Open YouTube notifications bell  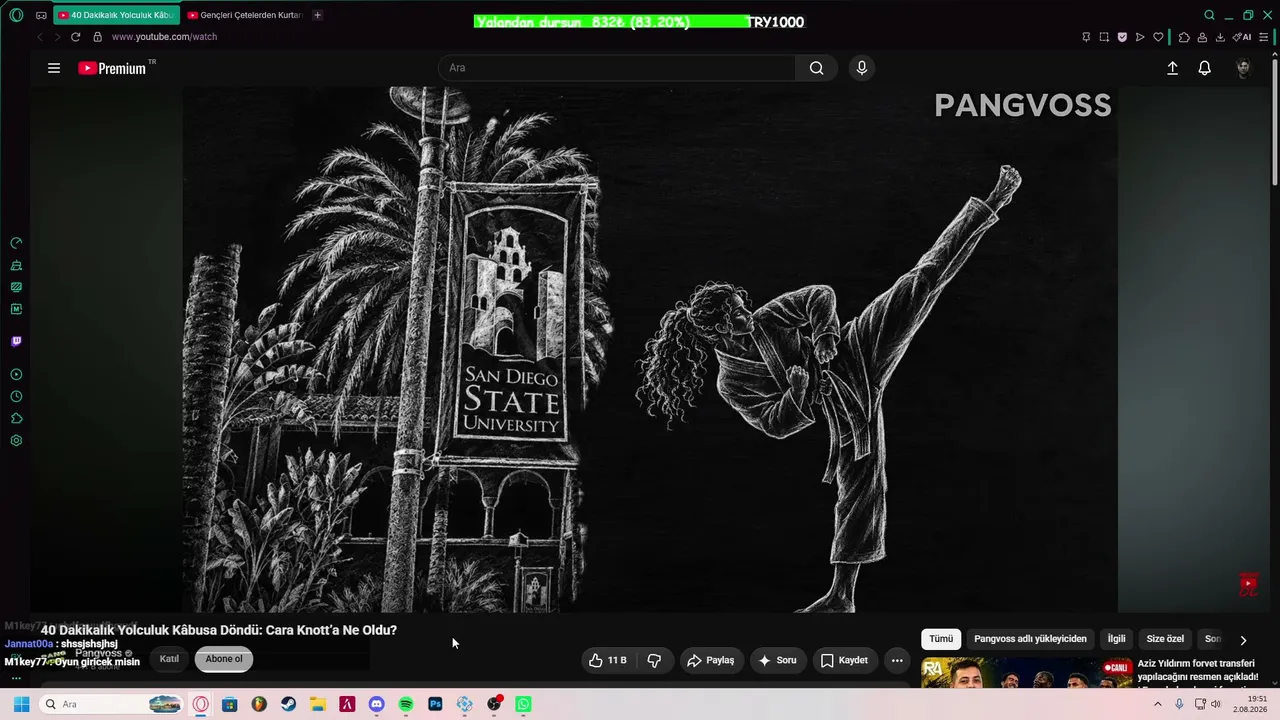[1205, 68]
